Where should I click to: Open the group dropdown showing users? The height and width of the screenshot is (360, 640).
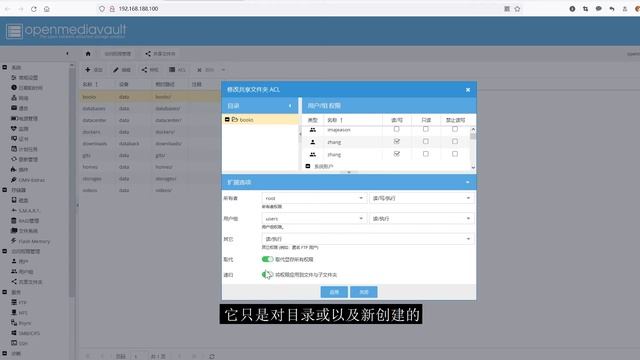point(313,218)
